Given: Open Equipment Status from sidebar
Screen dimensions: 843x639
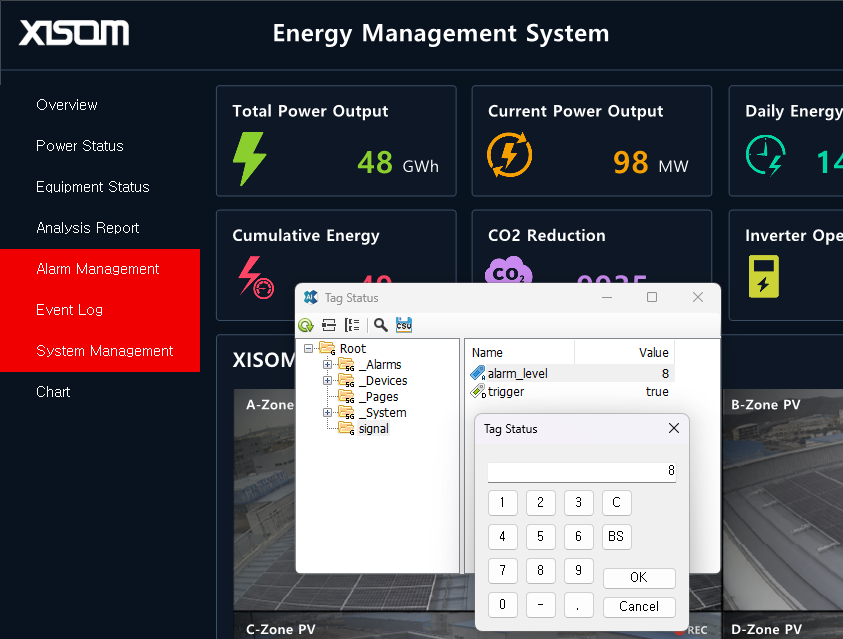Looking at the screenshot, I should 92,186.
